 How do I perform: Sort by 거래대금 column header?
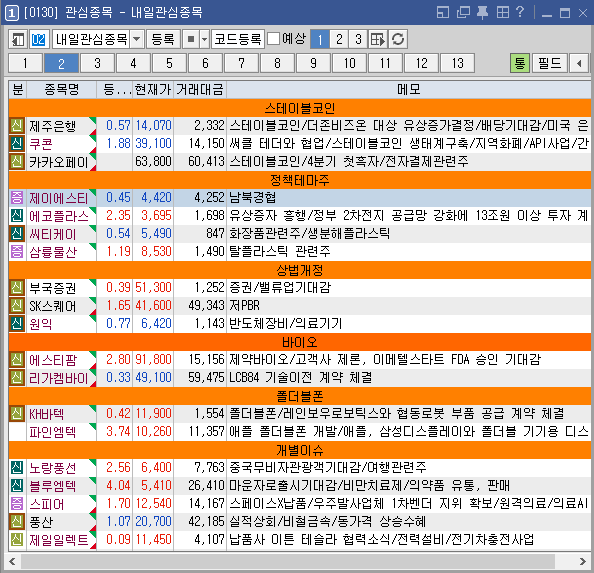click(x=200, y=90)
